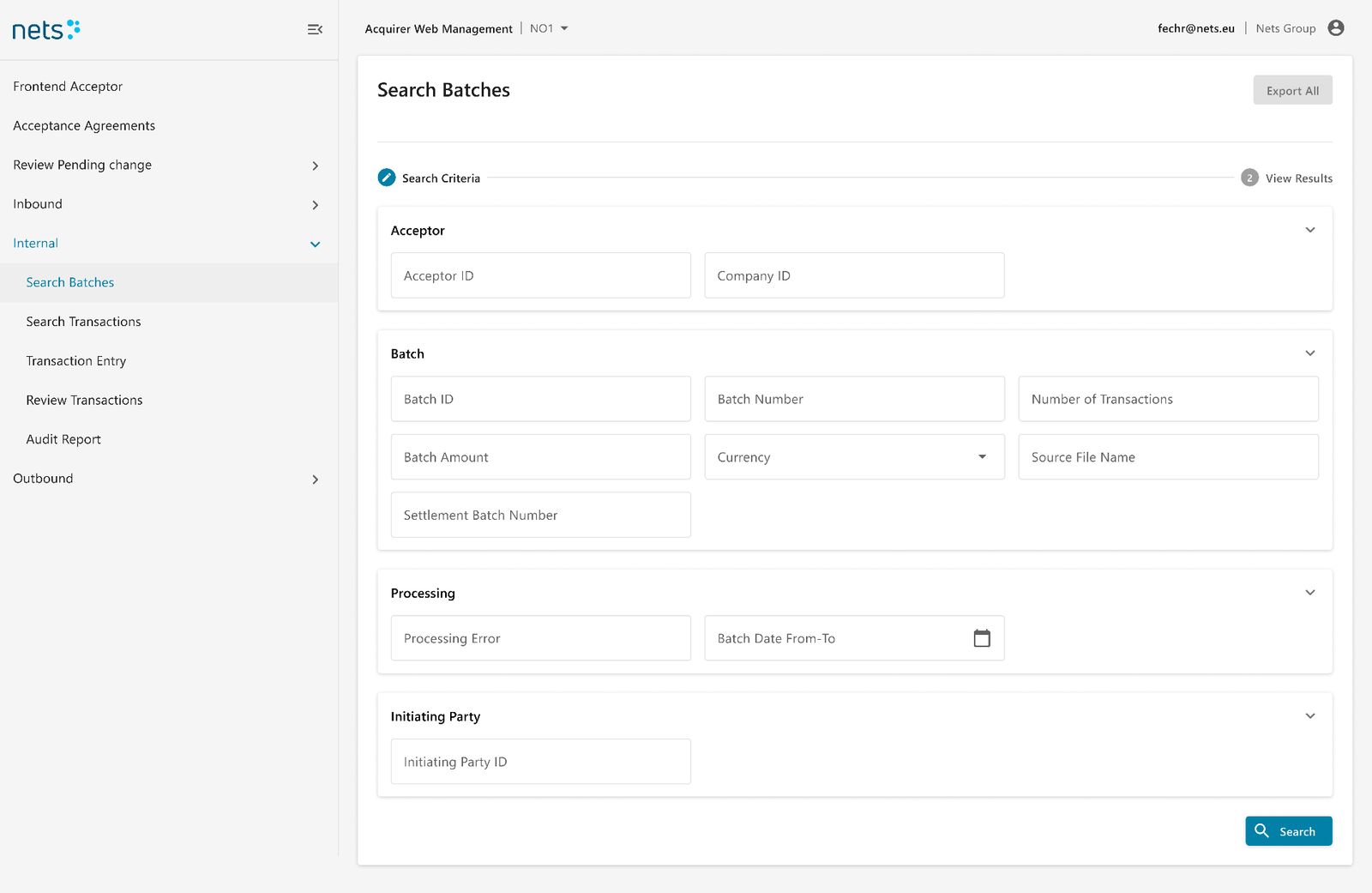The width and height of the screenshot is (1372, 893).
Task: Focus the Initiating Party ID field
Action: (541, 762)
